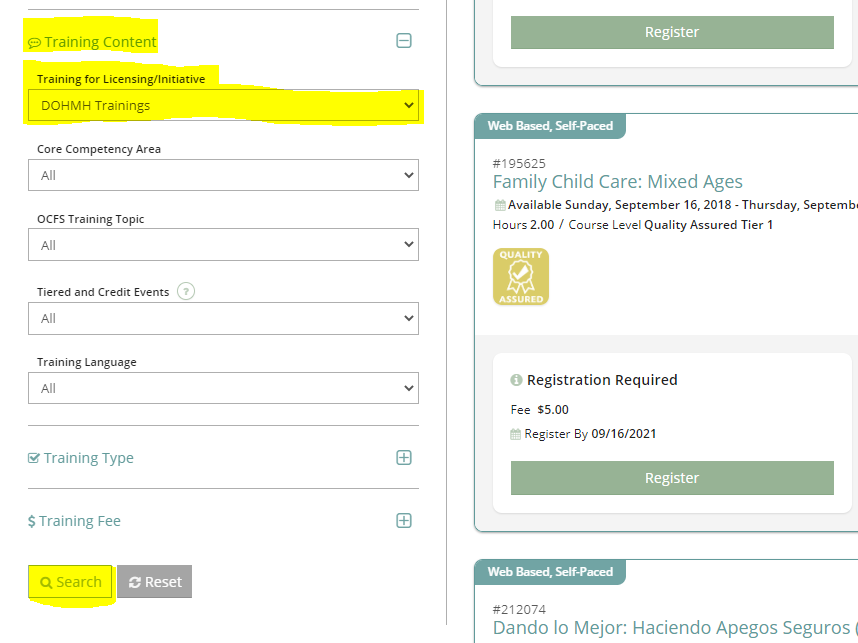
Task: Click the Web Based, Self-Paced tab on course #195625
Action: click(x=549, y=126)
